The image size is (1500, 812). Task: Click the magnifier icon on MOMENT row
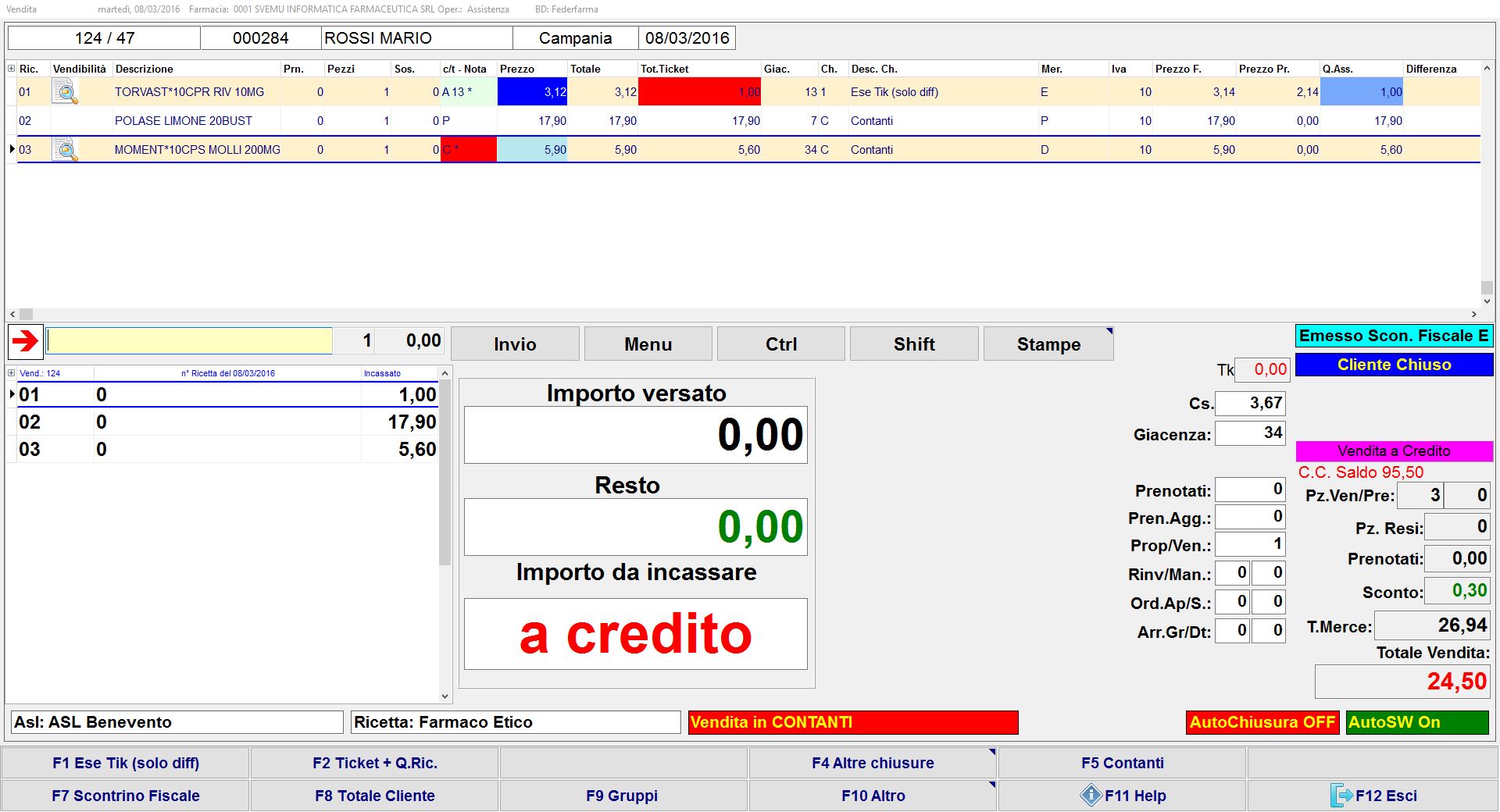click(x=66, y=149)
